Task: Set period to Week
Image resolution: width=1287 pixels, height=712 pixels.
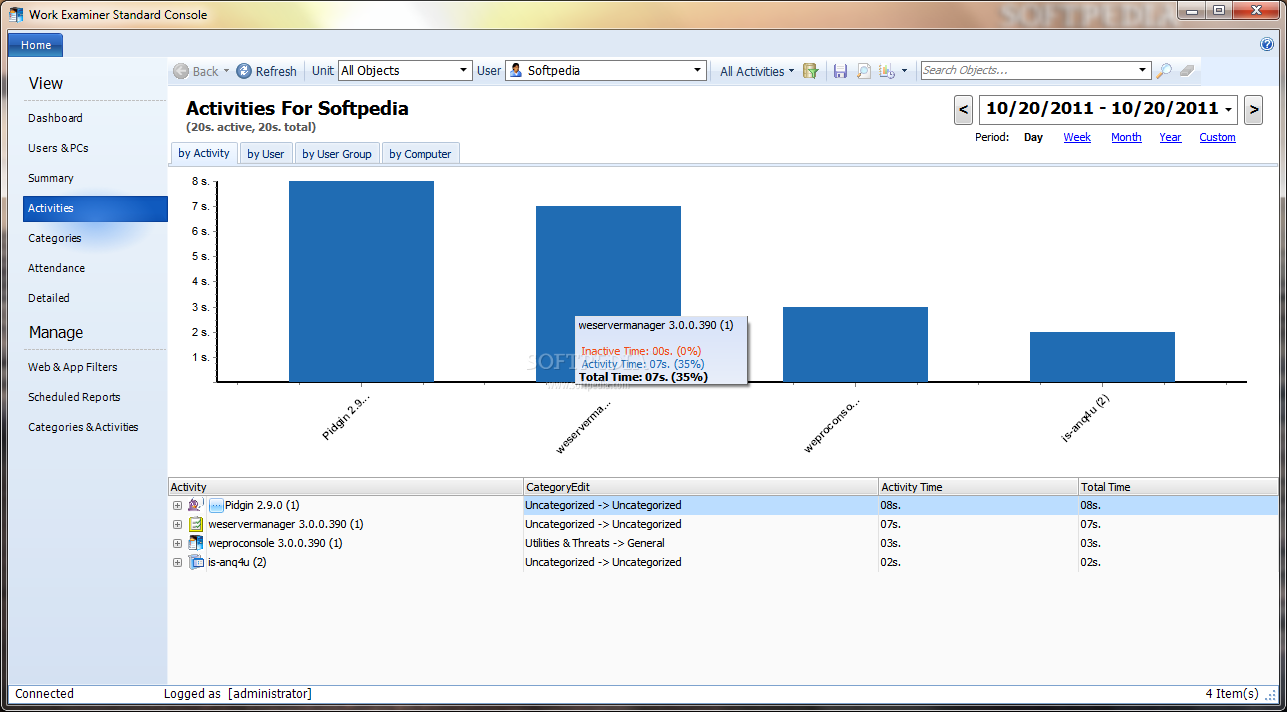Action: click(1077, 138)
